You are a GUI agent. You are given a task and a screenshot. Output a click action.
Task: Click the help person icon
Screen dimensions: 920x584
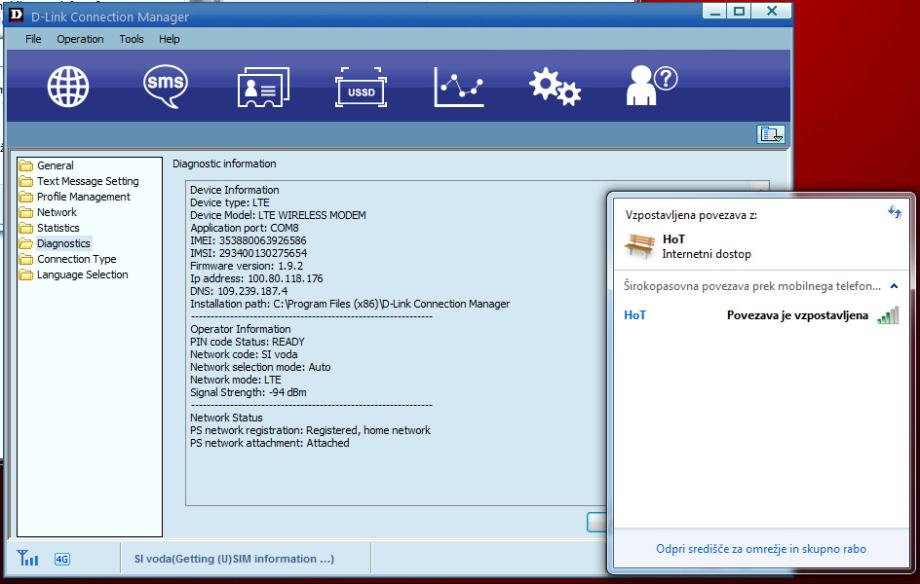648,89
